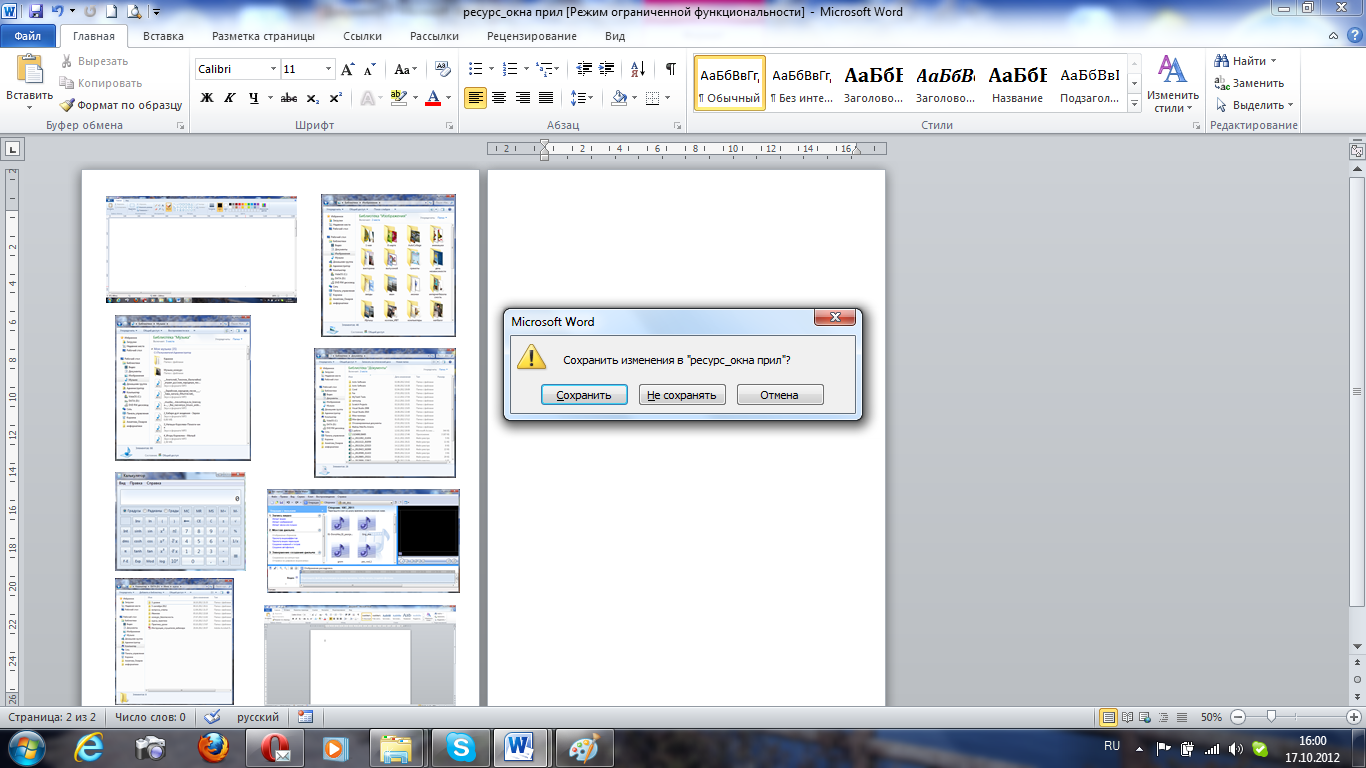Click the multilevel list icon

pyautogui.click(x=544, y=69)
